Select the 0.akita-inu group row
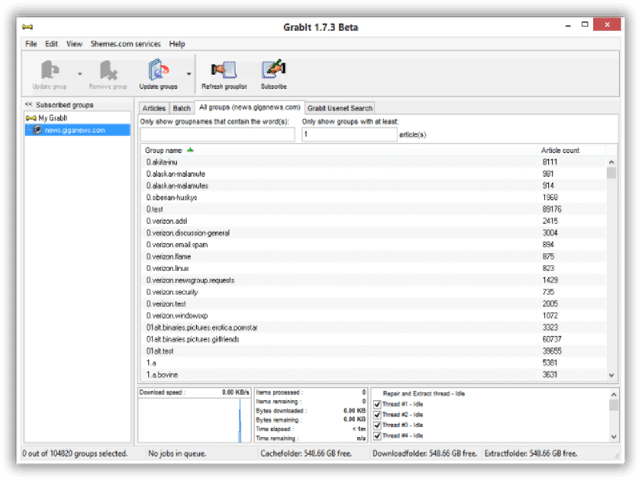The width and height of the screenshot is (640, 480). click(x=373, y=162)
